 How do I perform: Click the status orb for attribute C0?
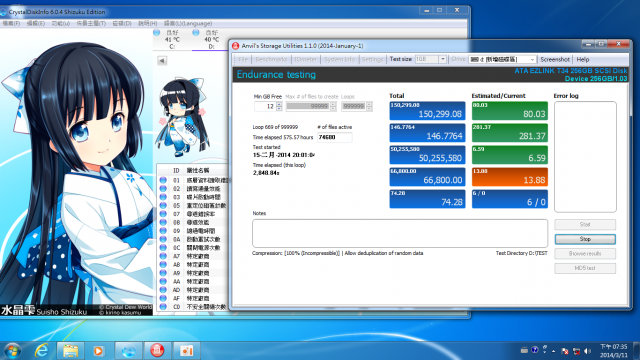[x=163, y=307]
